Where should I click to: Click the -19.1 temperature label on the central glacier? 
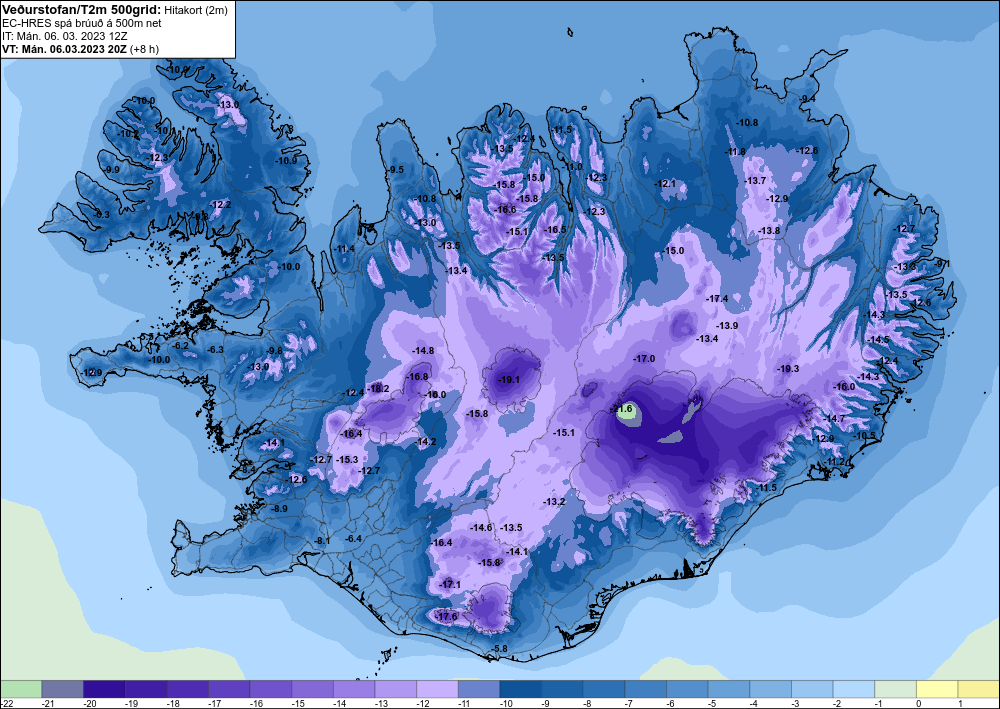click(509, 379)
